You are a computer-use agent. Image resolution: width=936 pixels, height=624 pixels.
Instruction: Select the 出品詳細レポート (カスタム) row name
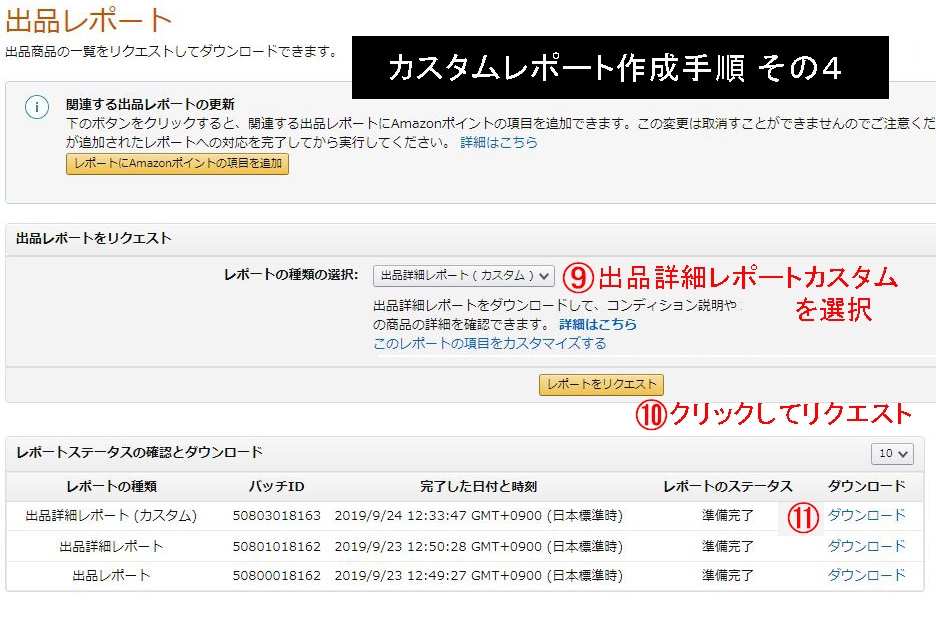[111, 515]
